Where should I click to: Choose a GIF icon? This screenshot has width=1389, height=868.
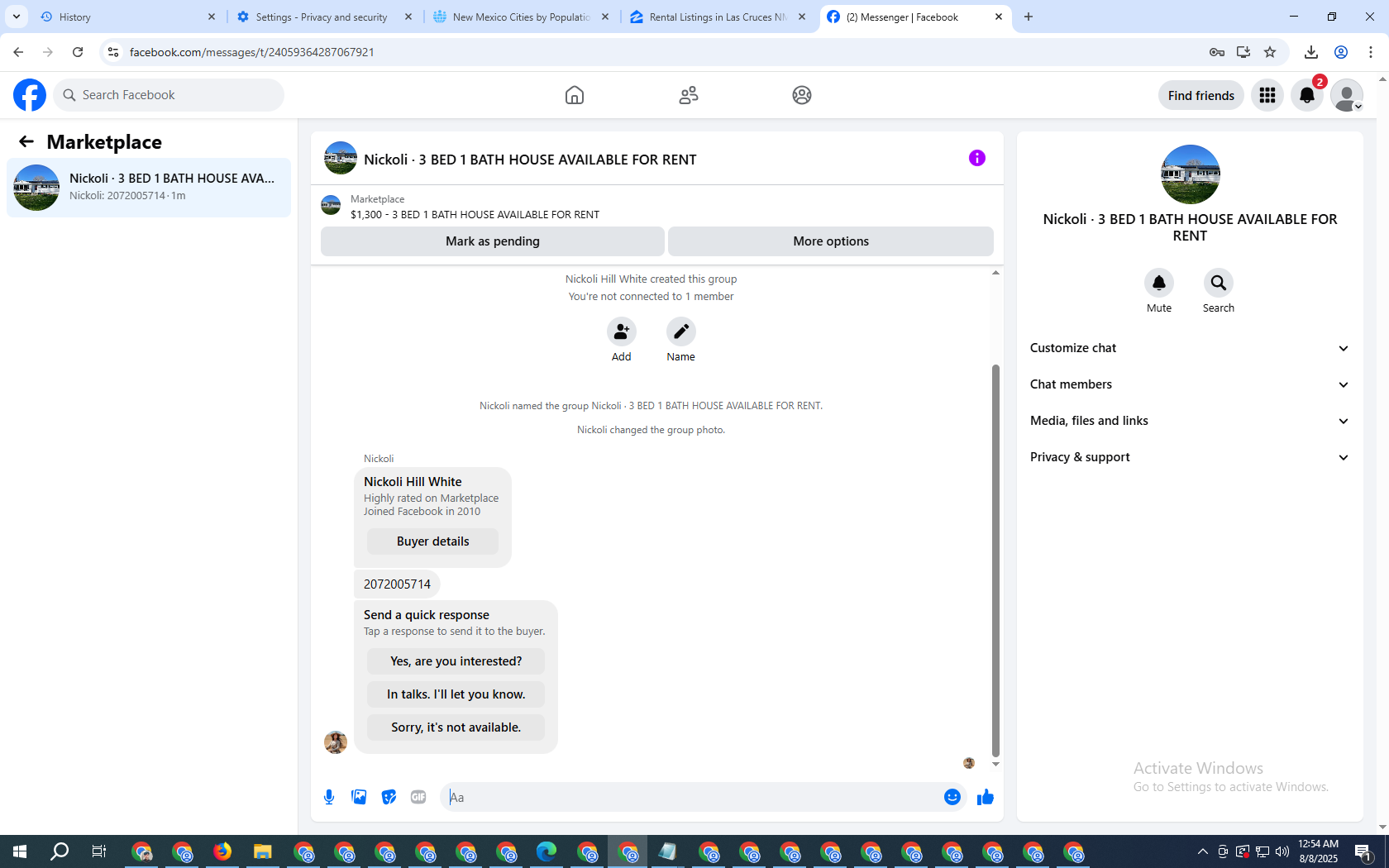[418, 797]
